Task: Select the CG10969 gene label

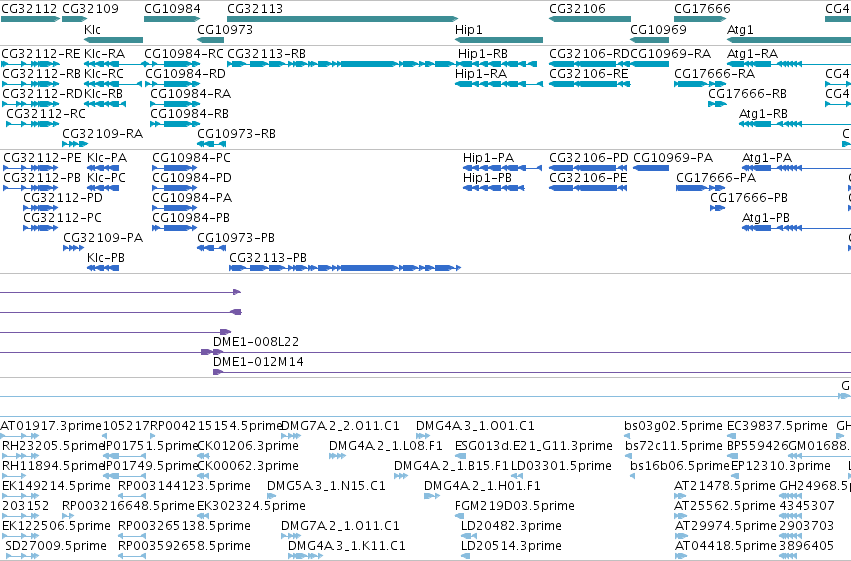Action: [658, 30]
